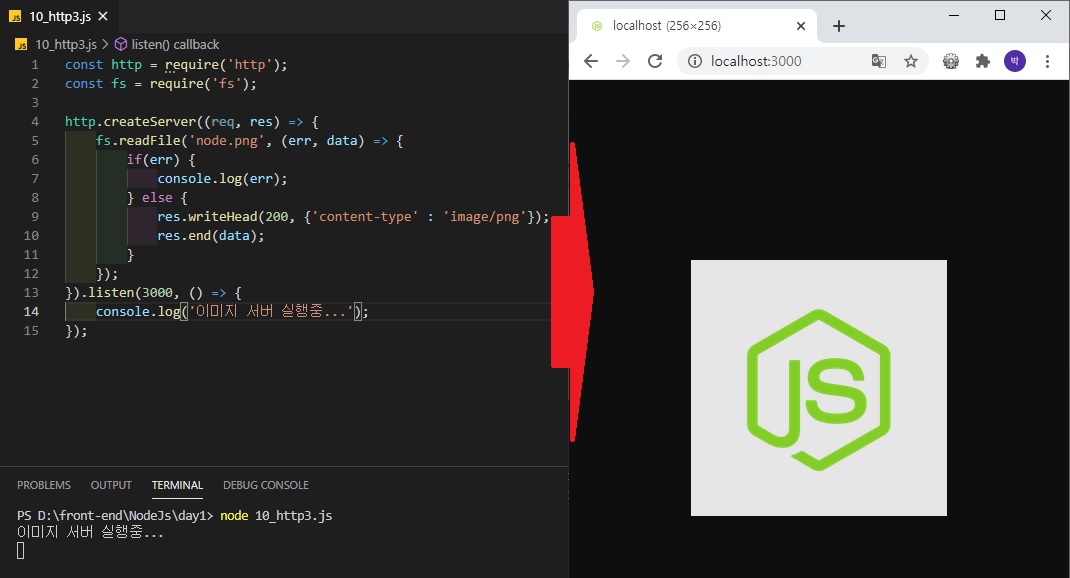
Task: Open the listen() callback breadcrumb symbol
Action: [175, 44]
